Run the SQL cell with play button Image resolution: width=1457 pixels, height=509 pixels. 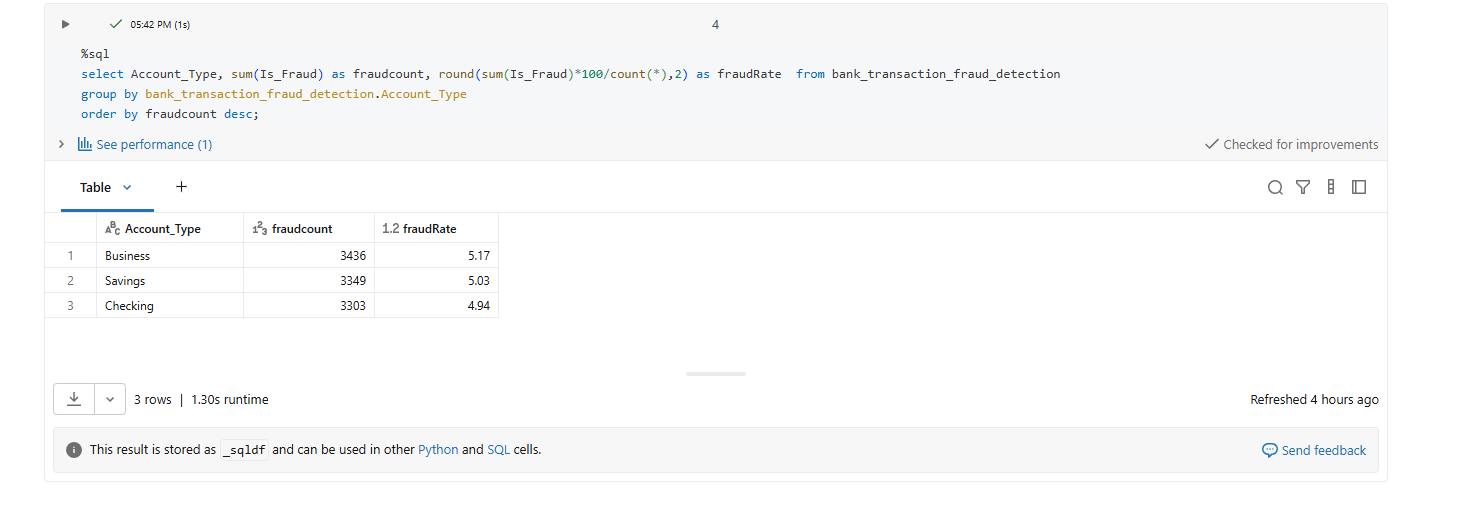(66, 24)
